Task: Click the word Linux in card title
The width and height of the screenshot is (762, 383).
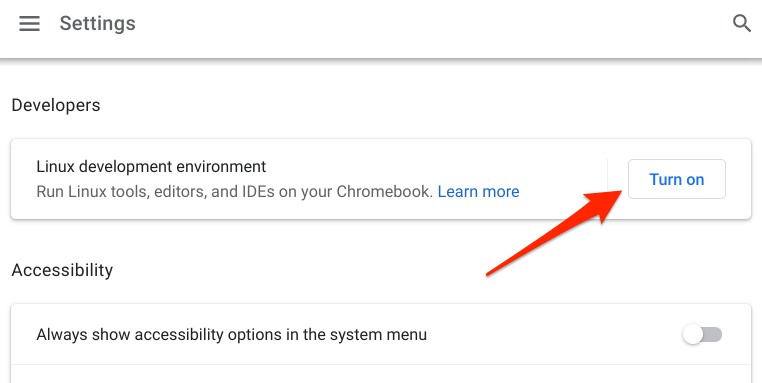Action: [x=55, y=167]
